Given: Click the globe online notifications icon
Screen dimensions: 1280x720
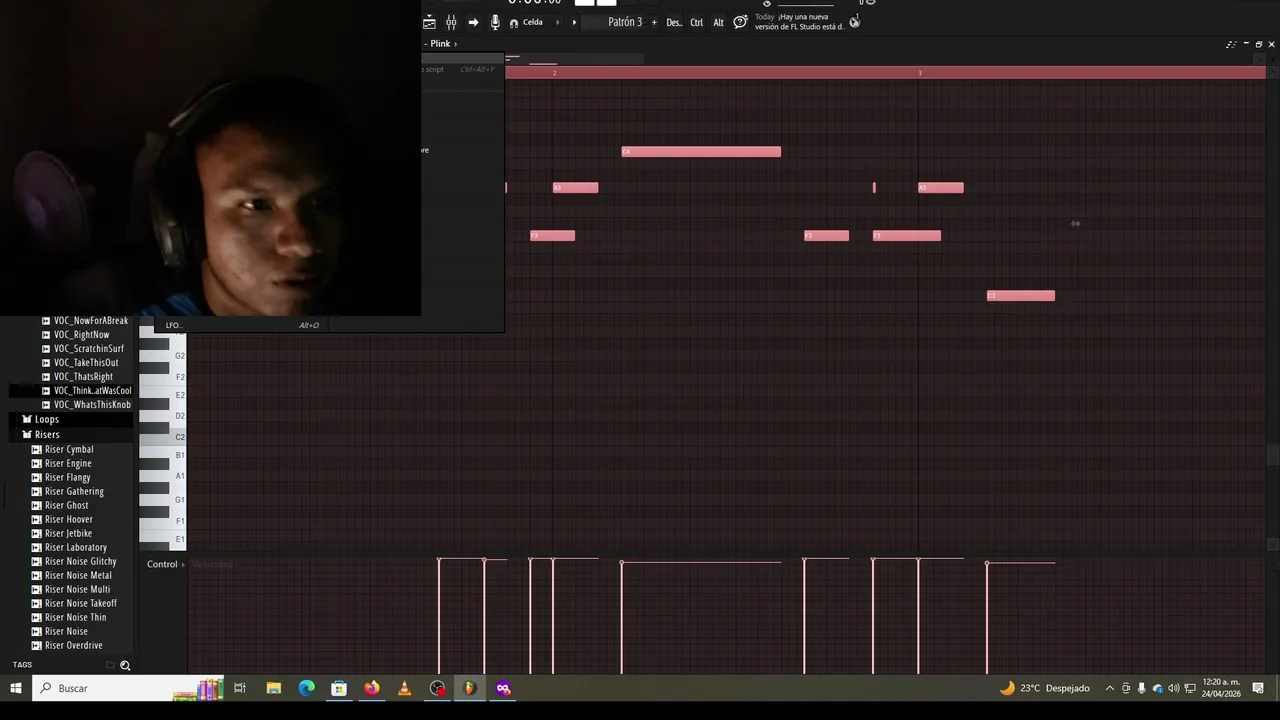Looking at the screenshot, I should (x=854, y=22).
